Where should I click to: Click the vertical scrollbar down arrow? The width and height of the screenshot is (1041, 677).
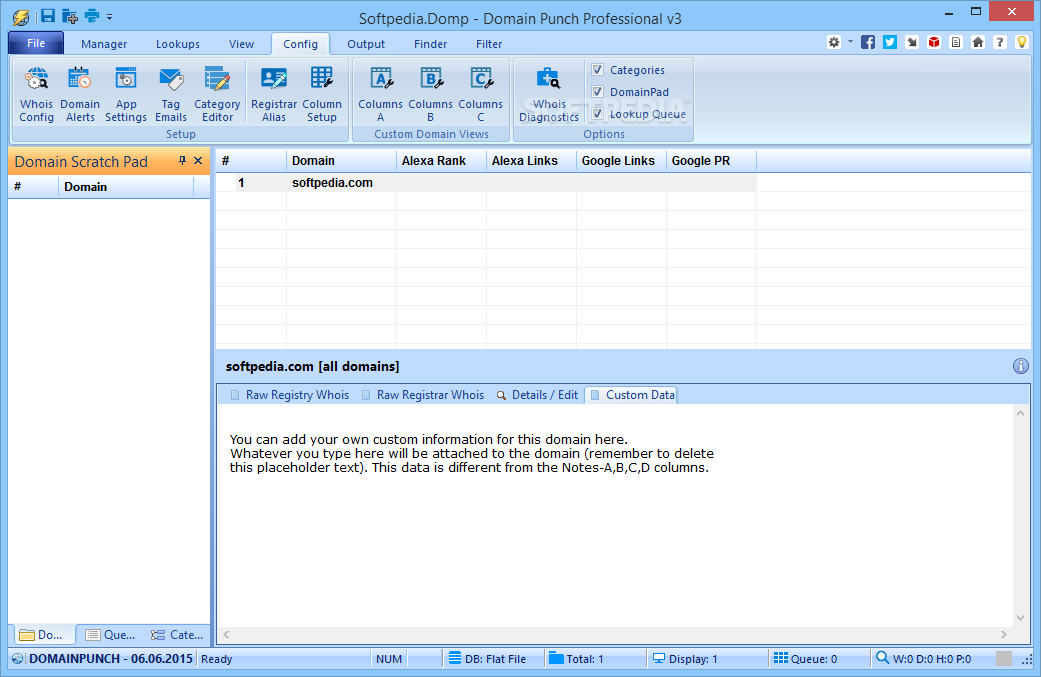pyautogui.click(x=1020, y=618)
